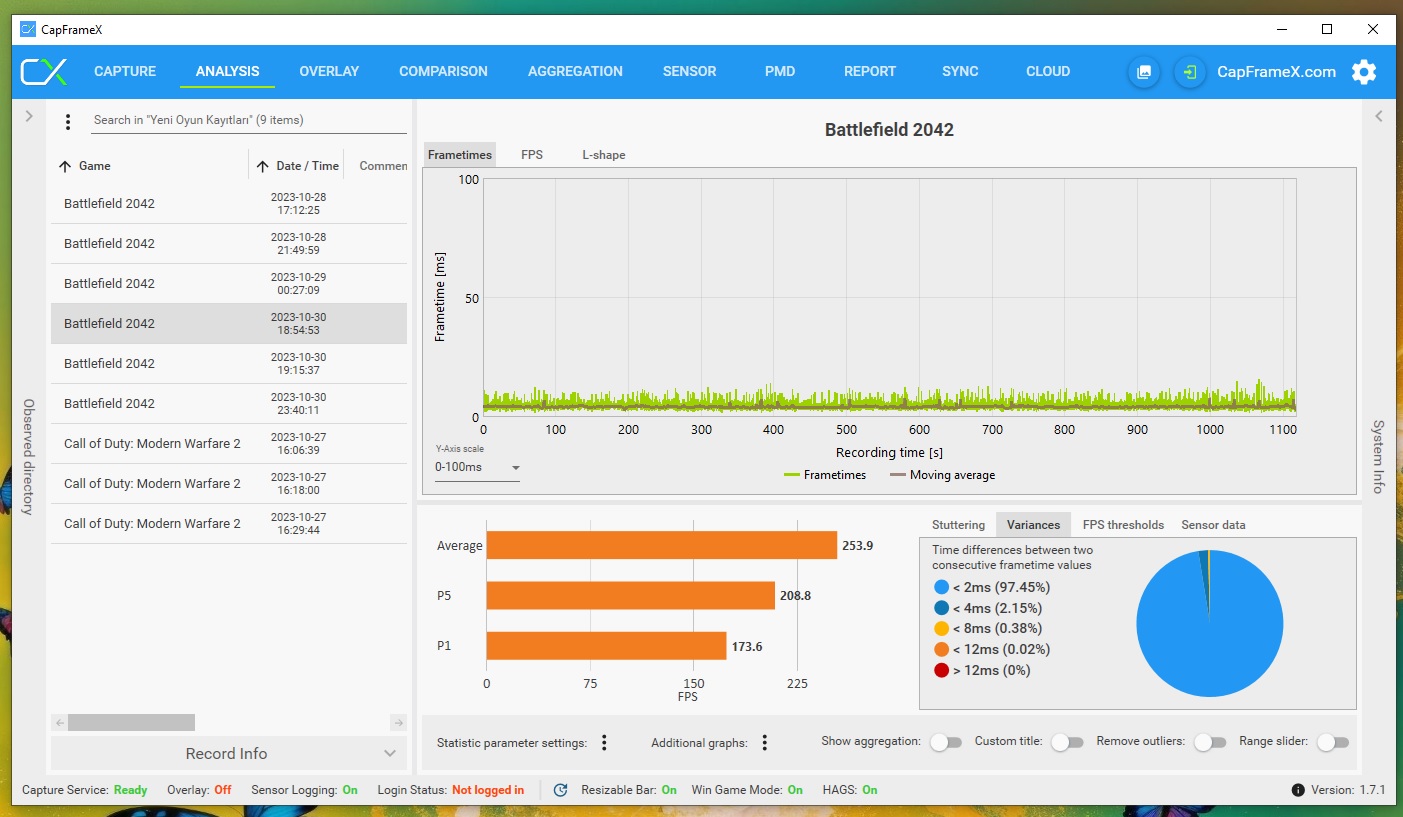This screenshot has height=817, width=1403.
Task: Click the CapFrameX title bar app icon
Action: tap(28, 29)
